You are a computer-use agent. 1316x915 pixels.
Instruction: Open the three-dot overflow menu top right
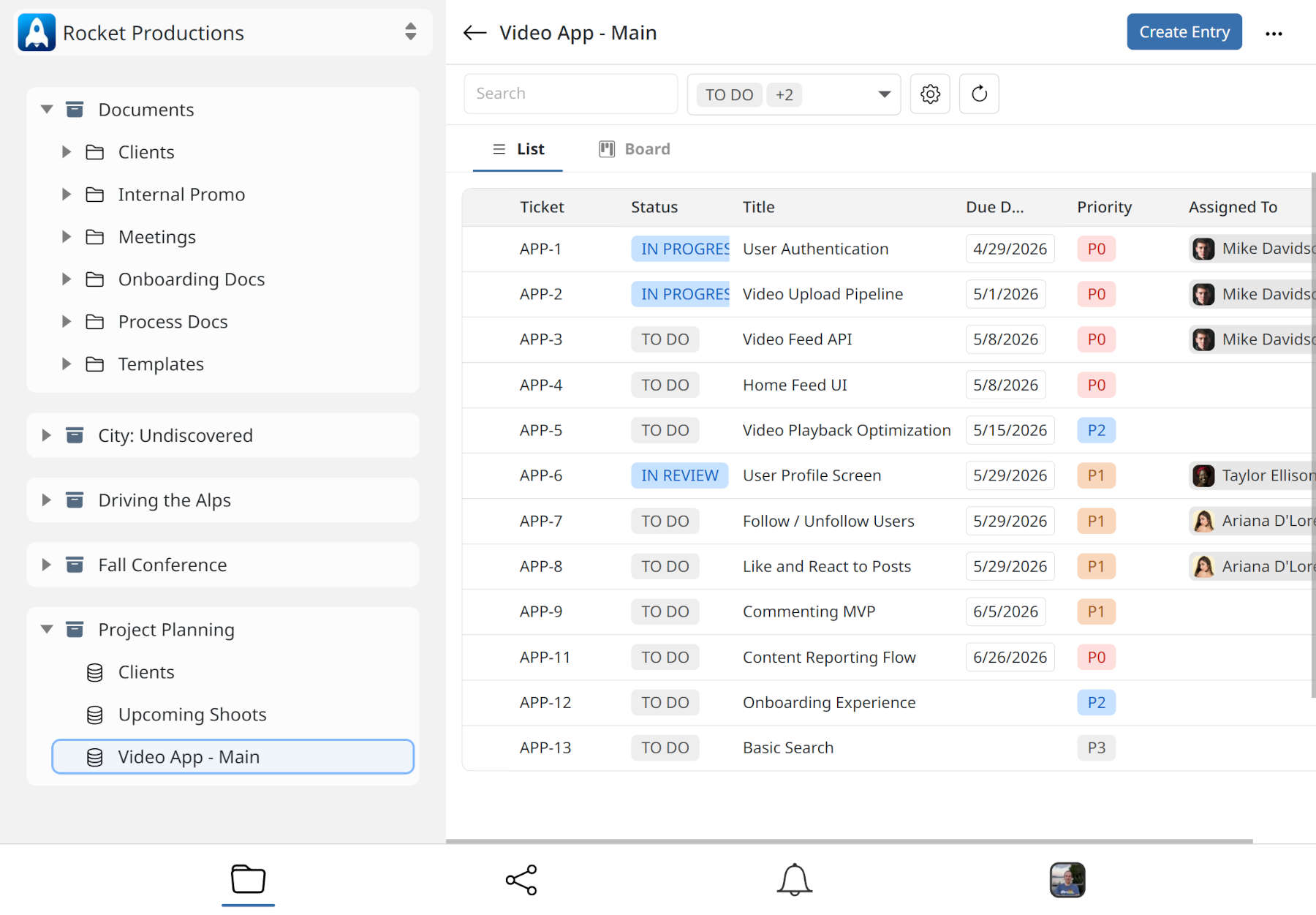1274,32
